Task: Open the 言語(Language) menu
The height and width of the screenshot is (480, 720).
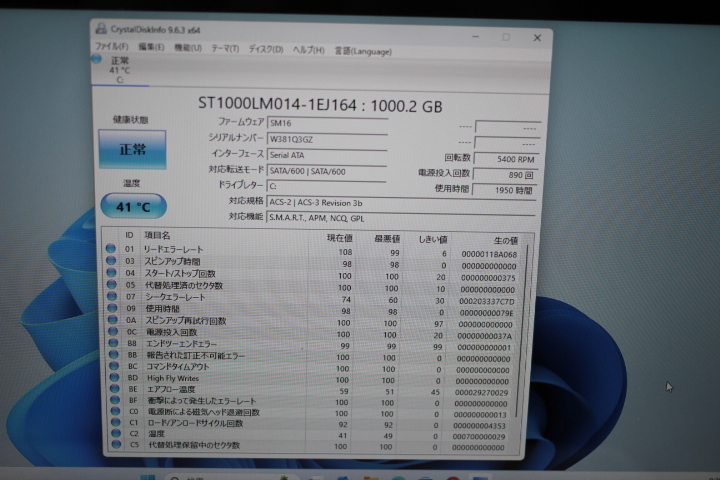Action: tap(363, 51)
